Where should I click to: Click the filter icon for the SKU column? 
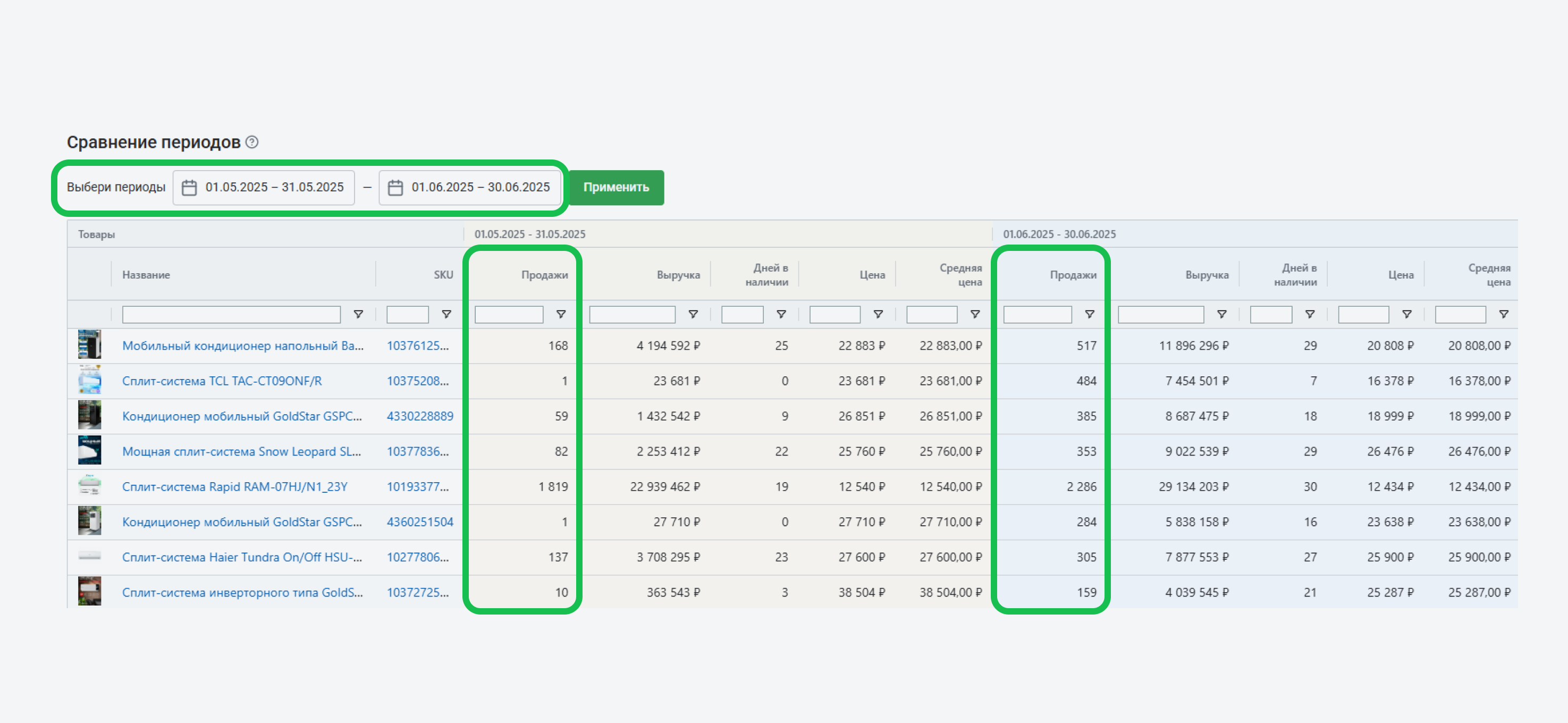(446, 314)
